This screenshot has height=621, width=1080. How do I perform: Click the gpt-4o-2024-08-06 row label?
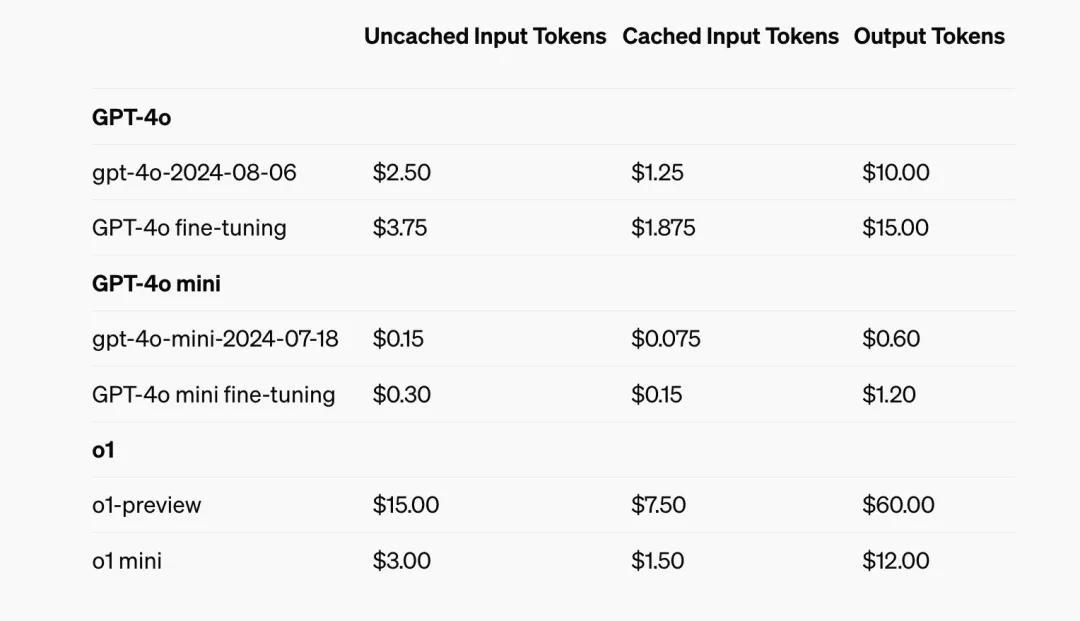[x=194, y=173]
